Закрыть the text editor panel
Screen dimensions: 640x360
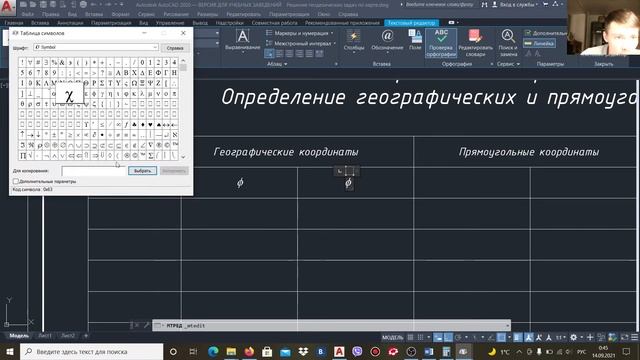(x=604, y=64)
